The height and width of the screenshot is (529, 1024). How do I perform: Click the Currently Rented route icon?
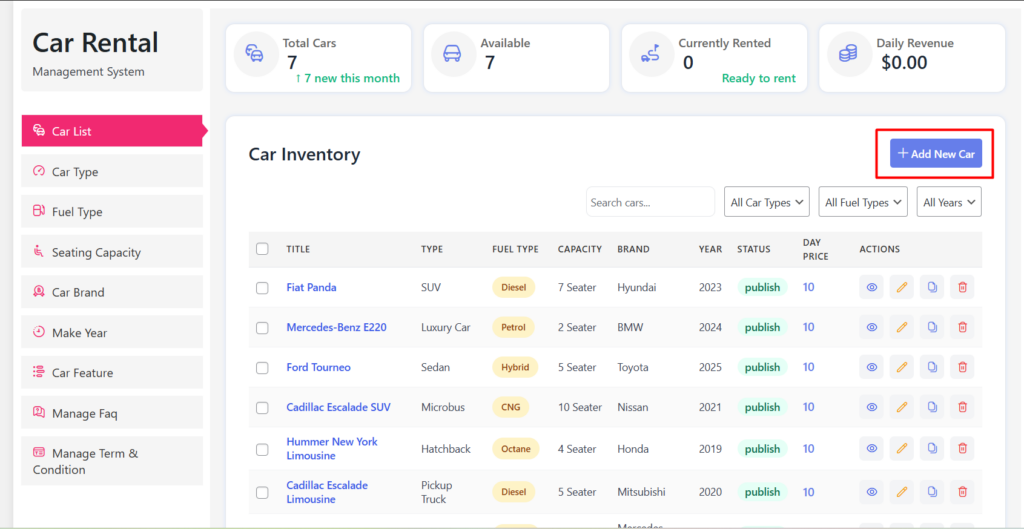click(650, 54)
